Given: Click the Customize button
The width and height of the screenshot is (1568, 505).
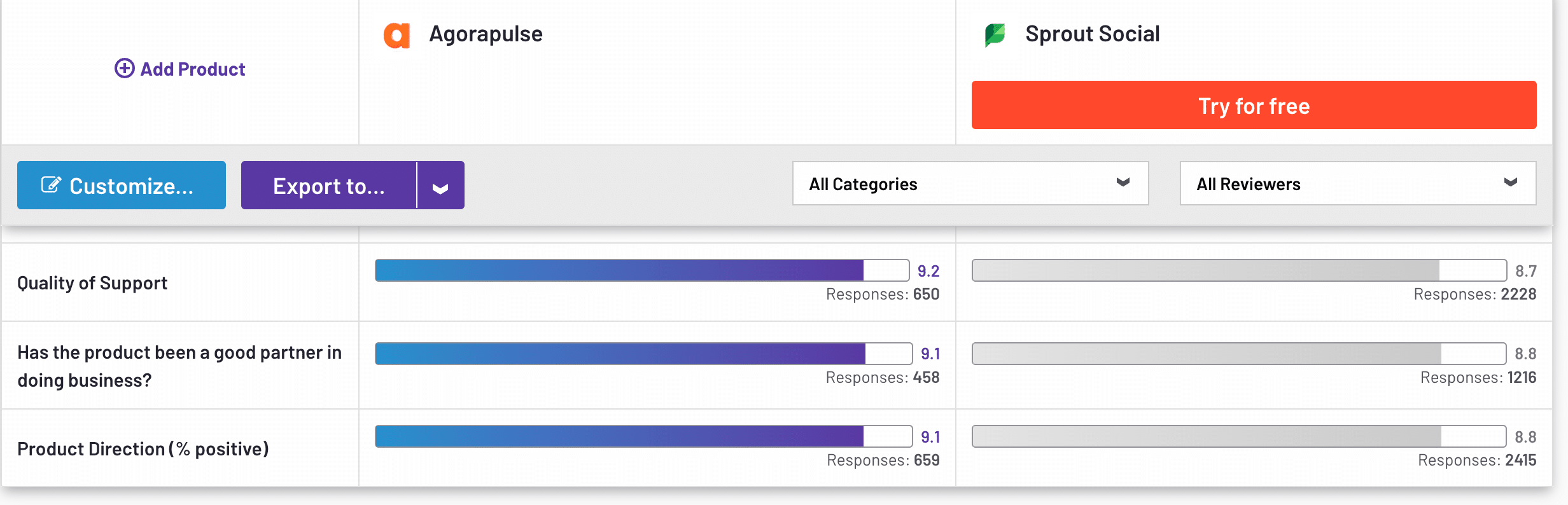Looking at the screenshot, I should [121, 185].
